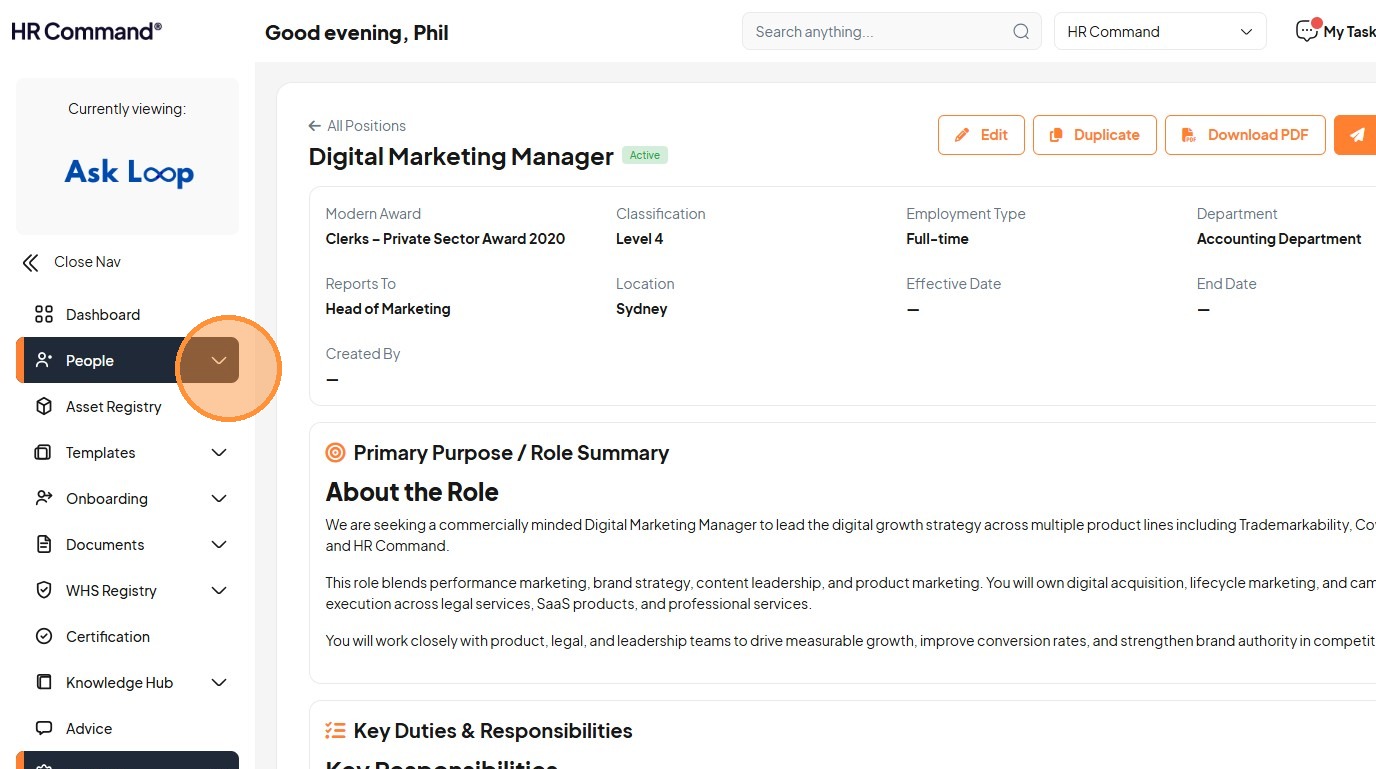Click the Search anything input field
The width and height of the screenshot is (1376, 769).
(880, 32)
